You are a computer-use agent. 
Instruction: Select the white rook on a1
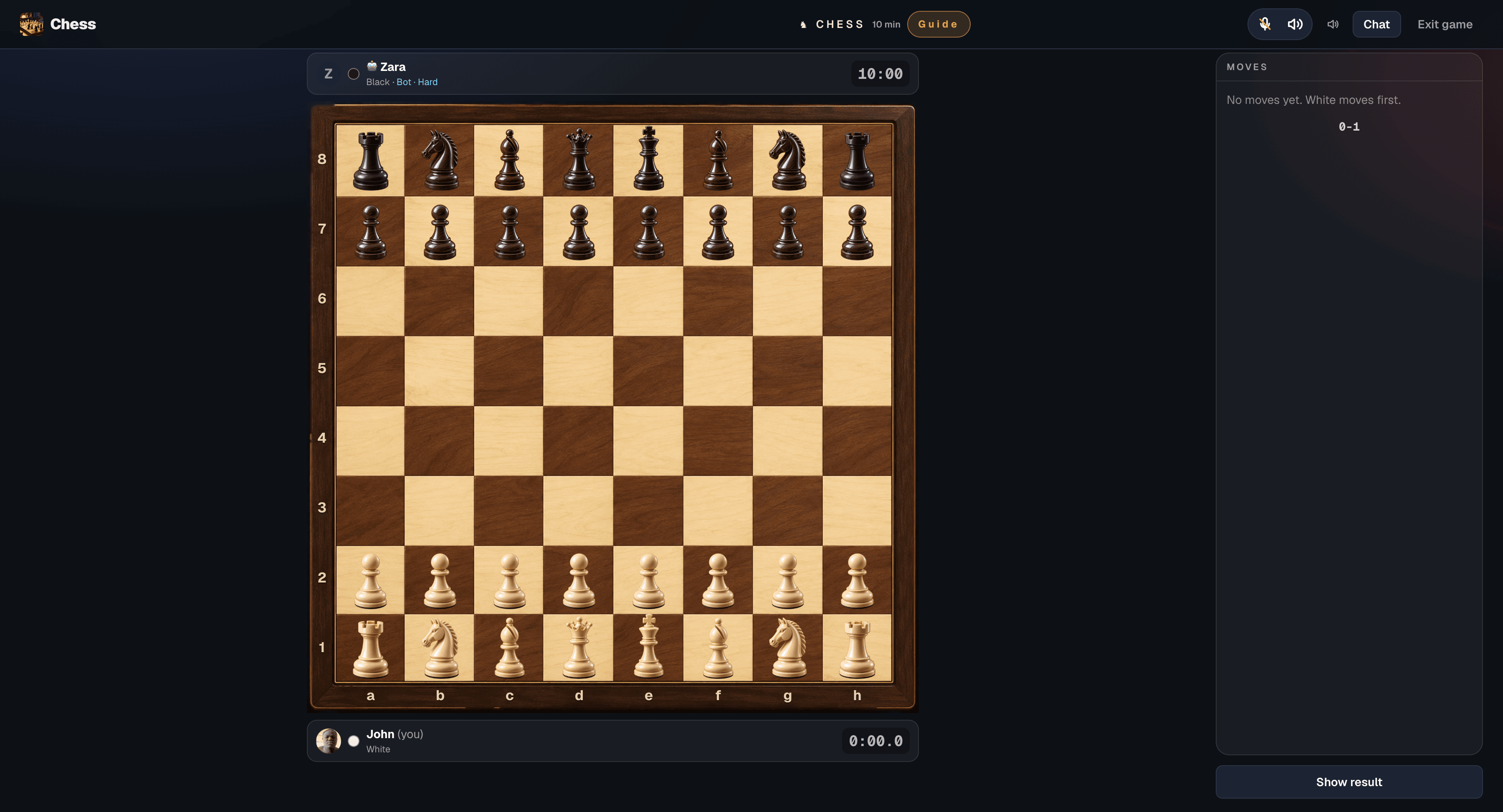coord(370,649)
